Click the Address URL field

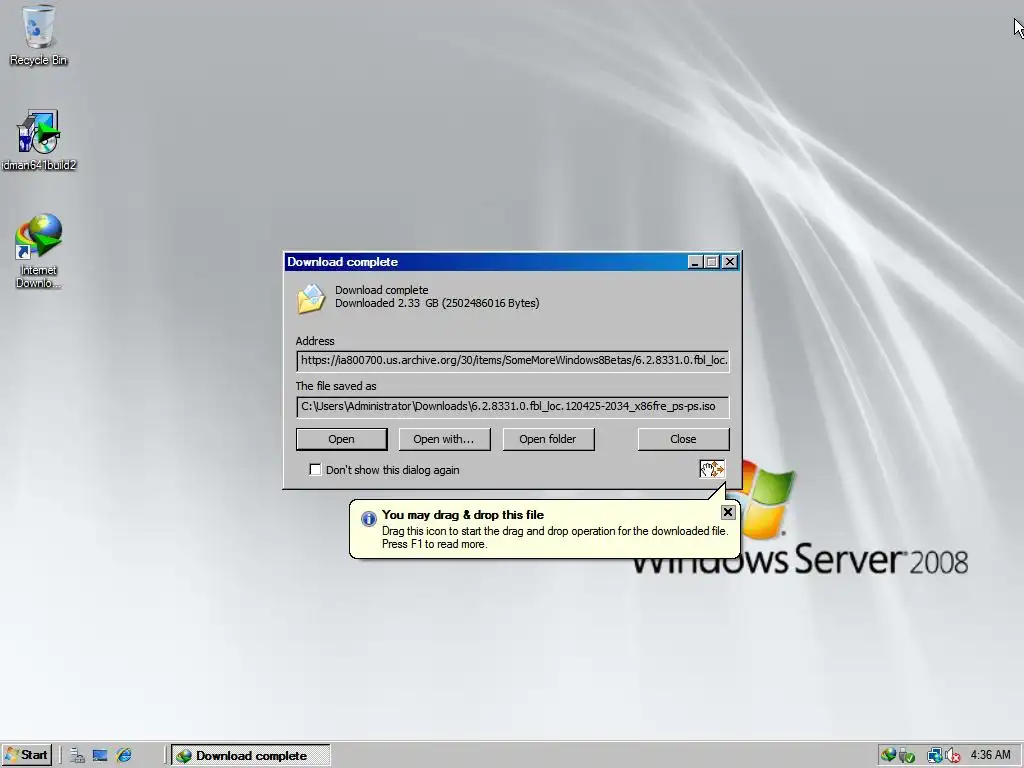[x=513, y=360]
